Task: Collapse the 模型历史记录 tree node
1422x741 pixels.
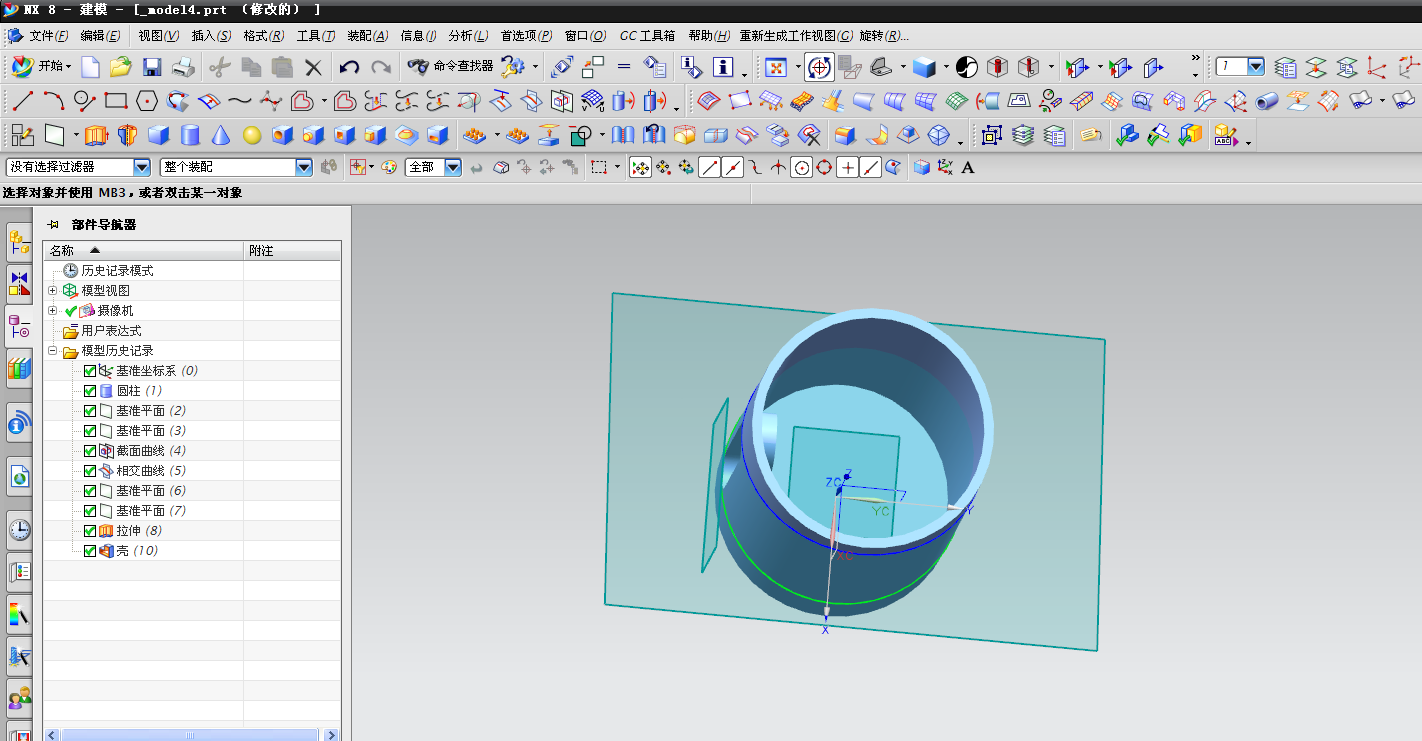Action: point(53,351)
